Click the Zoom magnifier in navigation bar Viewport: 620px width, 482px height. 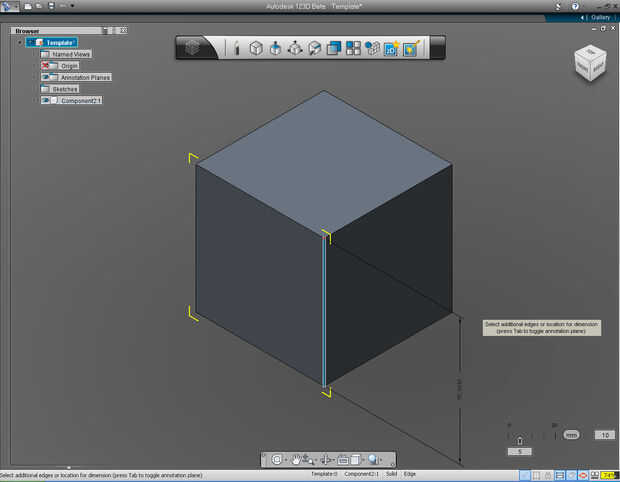(372, 459)
